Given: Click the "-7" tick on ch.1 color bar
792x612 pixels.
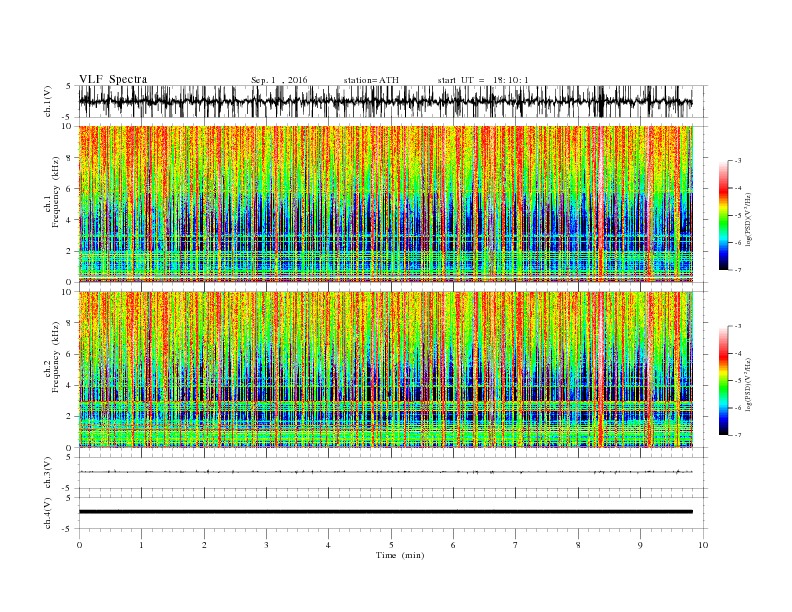Looking at the screenshot, I should click(737, 270).
